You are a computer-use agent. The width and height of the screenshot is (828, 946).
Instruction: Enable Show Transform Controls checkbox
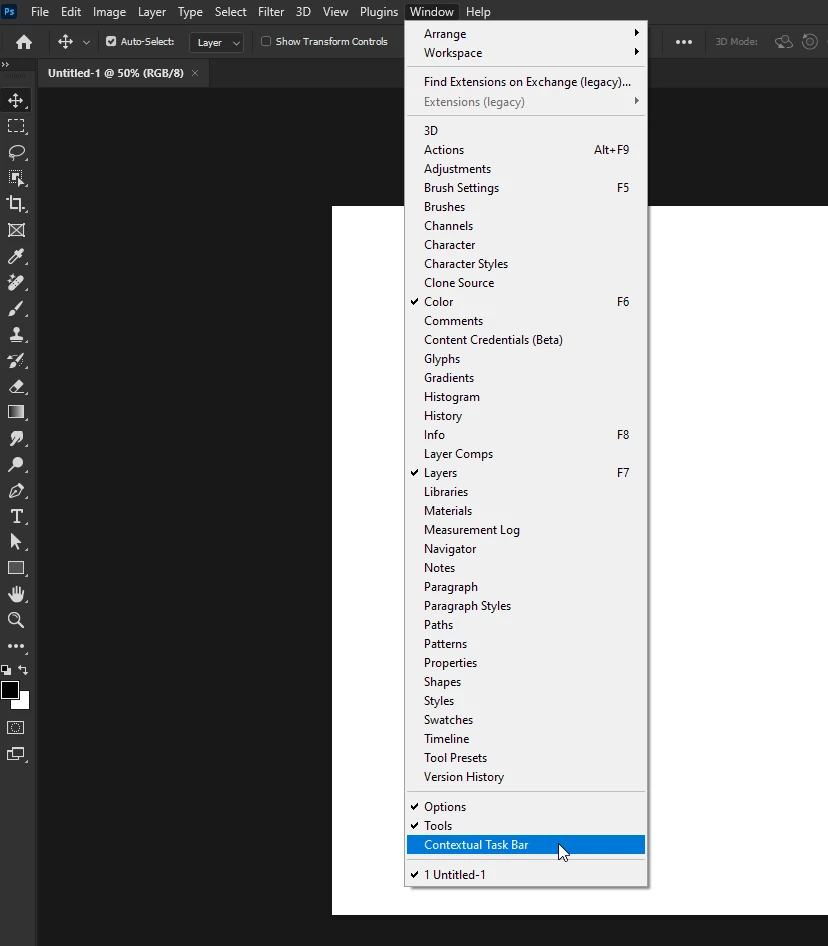click(266, 41)
